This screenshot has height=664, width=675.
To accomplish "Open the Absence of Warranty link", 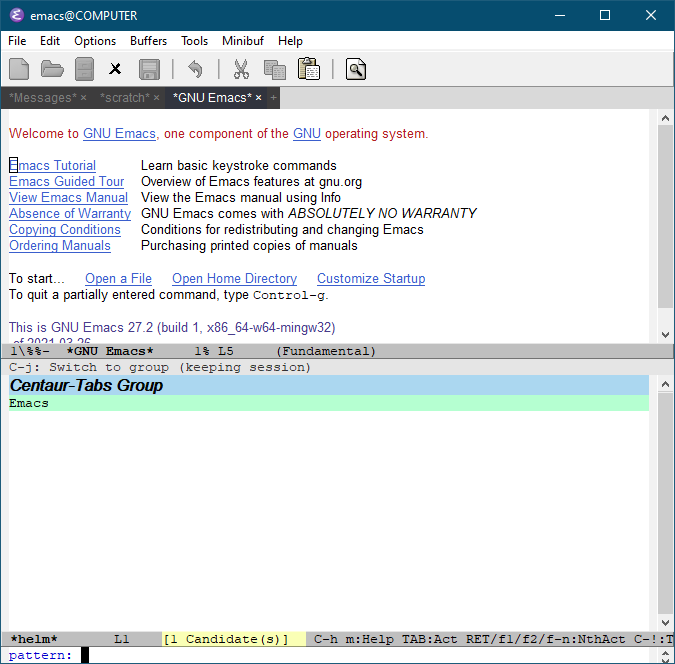I will (70, 213).
